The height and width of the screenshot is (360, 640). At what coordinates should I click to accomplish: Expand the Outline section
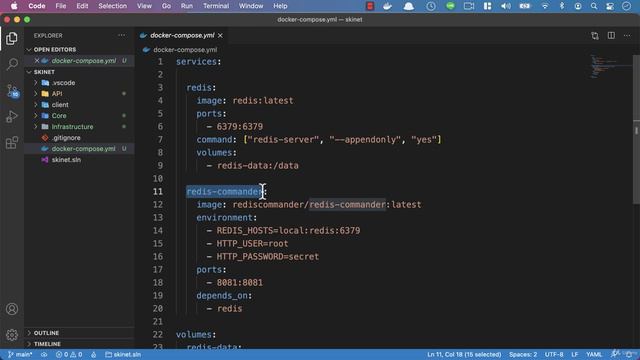[x=46, y=333]
